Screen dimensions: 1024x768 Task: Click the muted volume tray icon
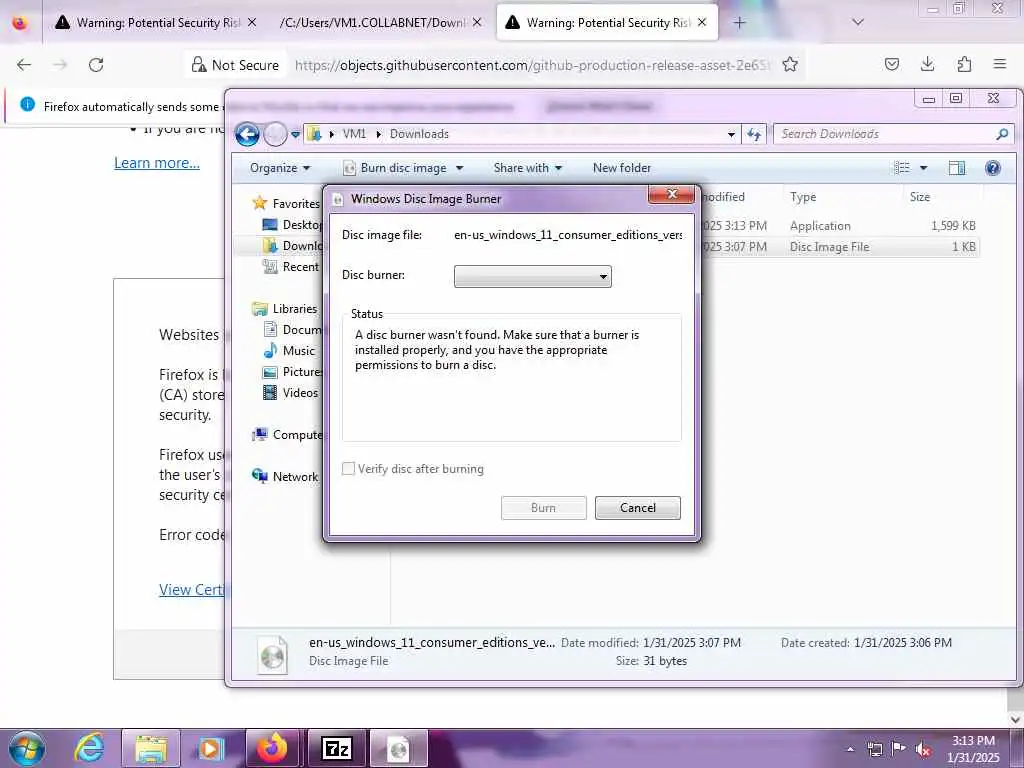[923, 749]
